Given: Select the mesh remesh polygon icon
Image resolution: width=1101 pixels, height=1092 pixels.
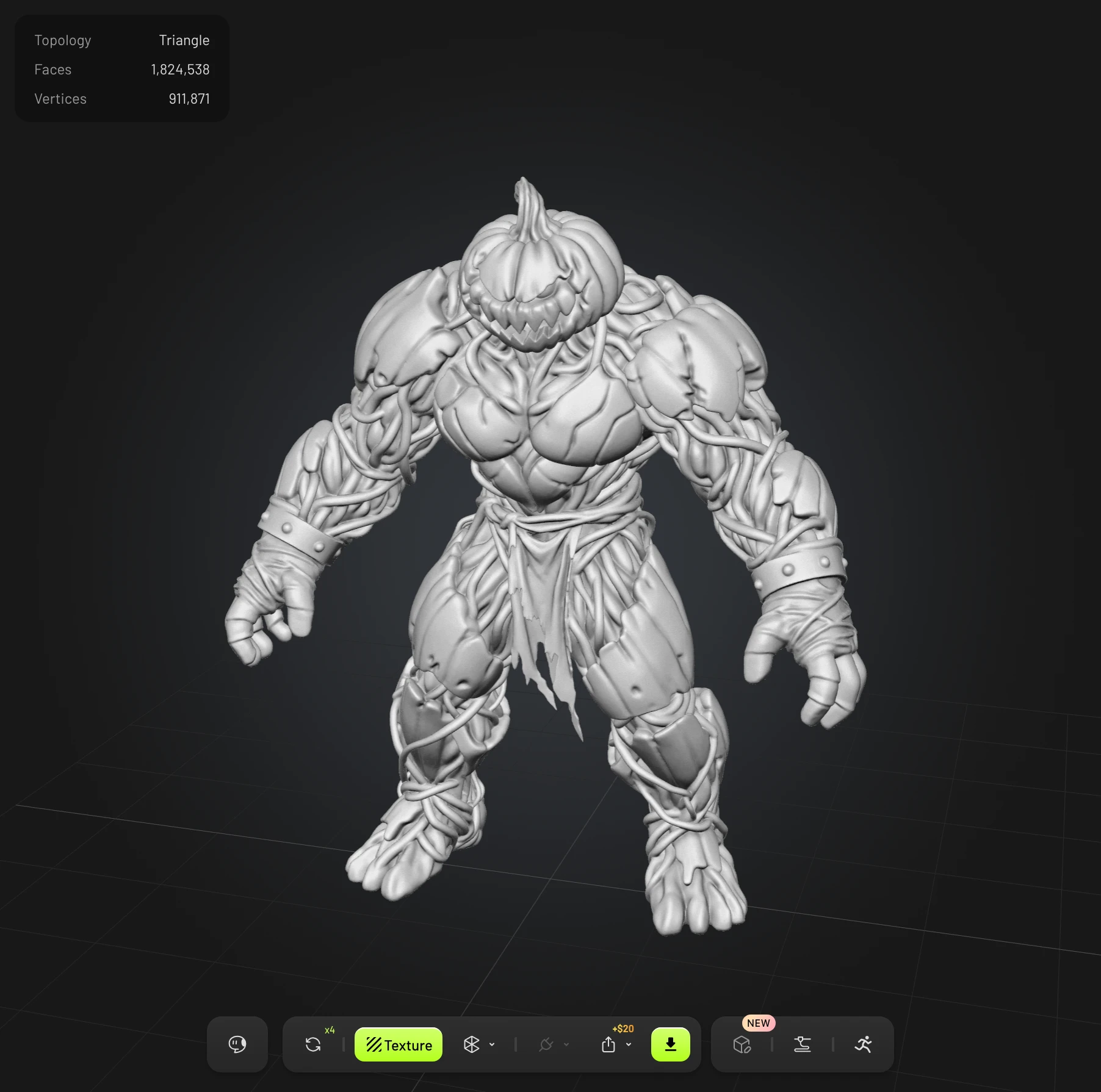Looking at the screenshot, I should click(471, 1044).
